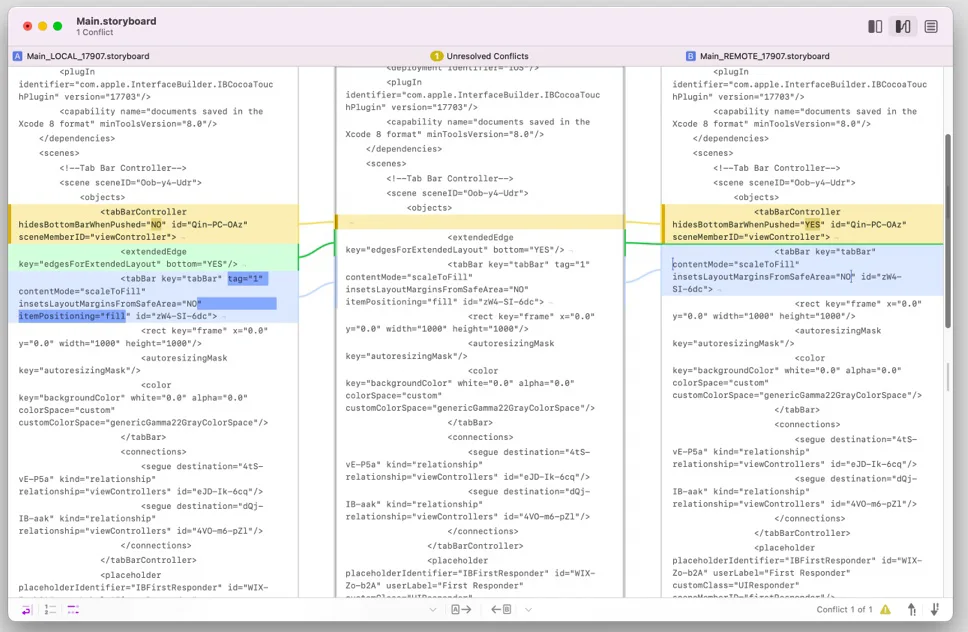Select the yellow conflict block in remote pane
The image size is (968, 632).
(x=803, y=224)
